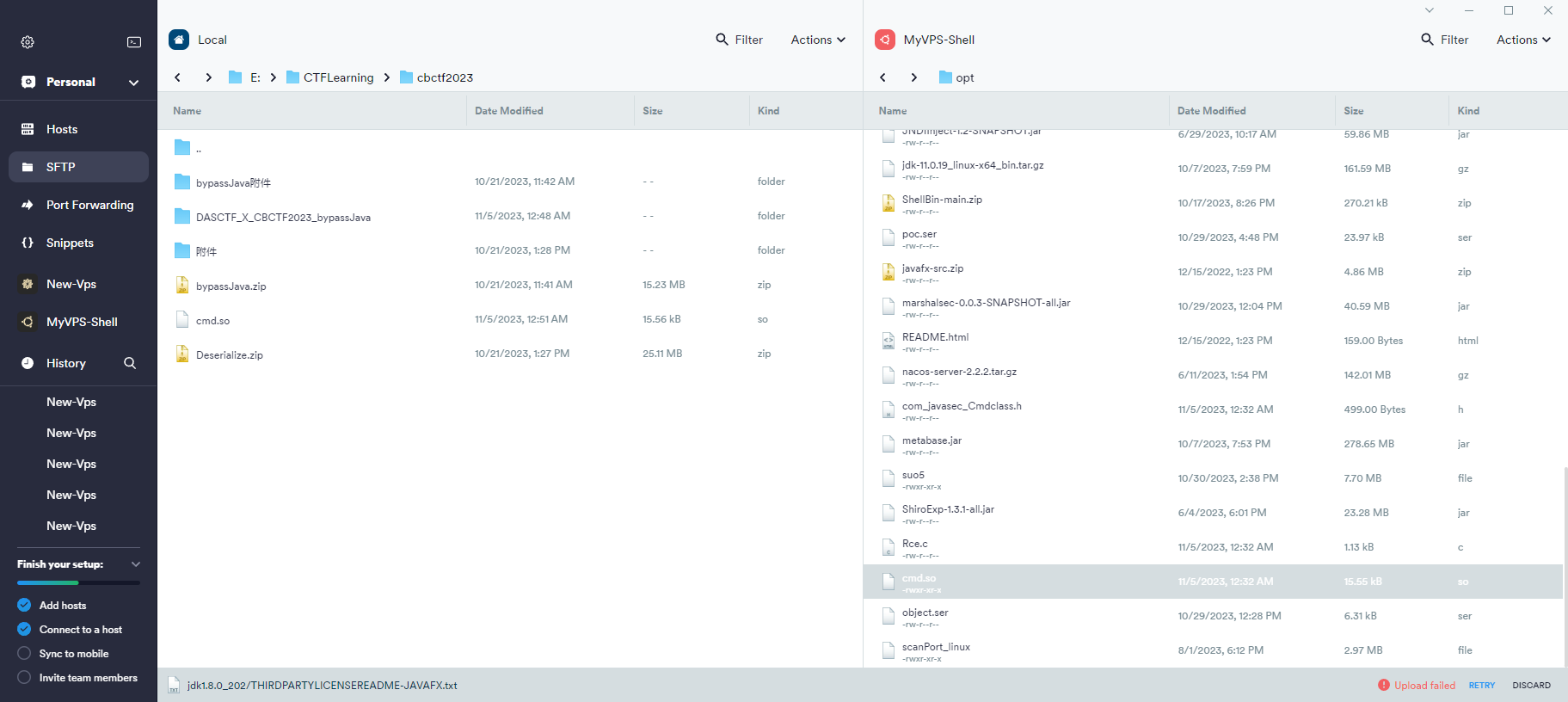This screenshot has height=702, width=1568.
Task: Select the SFTP section
Action: [78, 167]
